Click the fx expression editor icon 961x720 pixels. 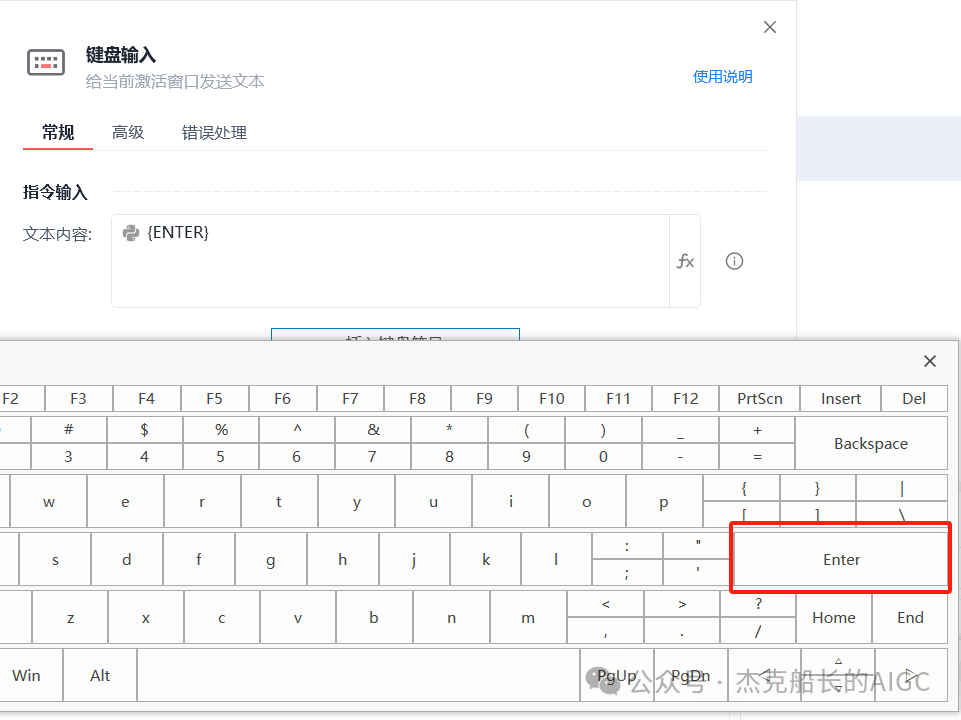[685, 262]
